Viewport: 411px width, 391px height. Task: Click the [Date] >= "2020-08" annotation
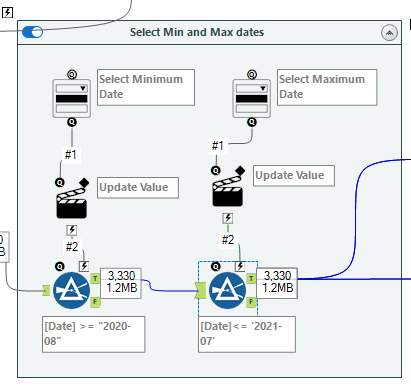click(x=94, y=334)
